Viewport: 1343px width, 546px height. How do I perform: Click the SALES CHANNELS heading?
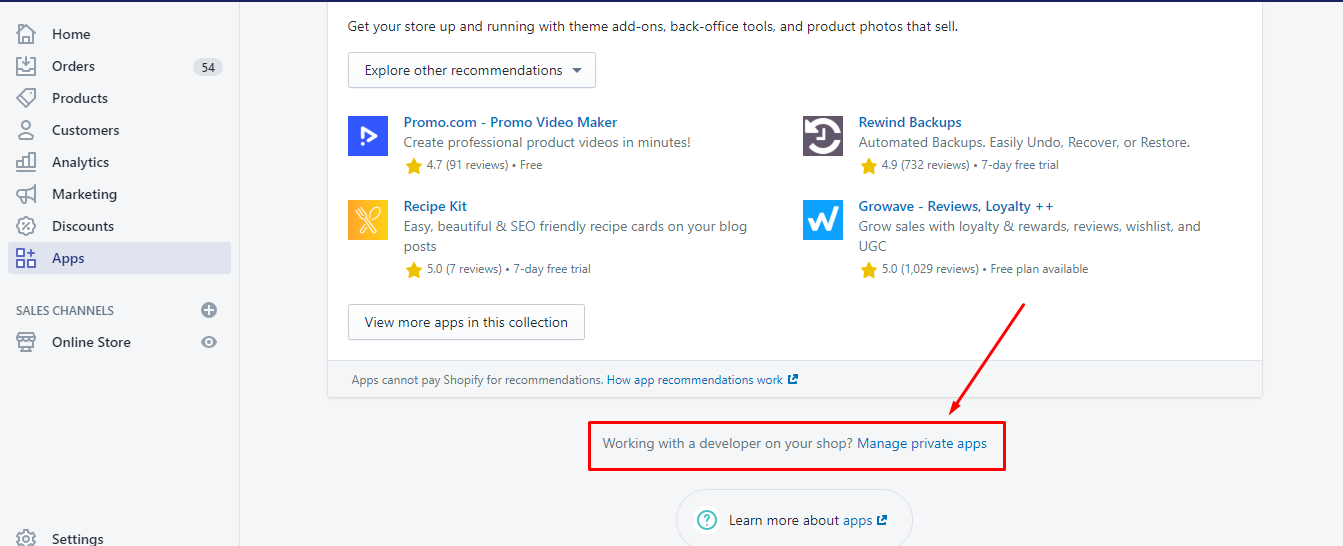pos(65,310)
